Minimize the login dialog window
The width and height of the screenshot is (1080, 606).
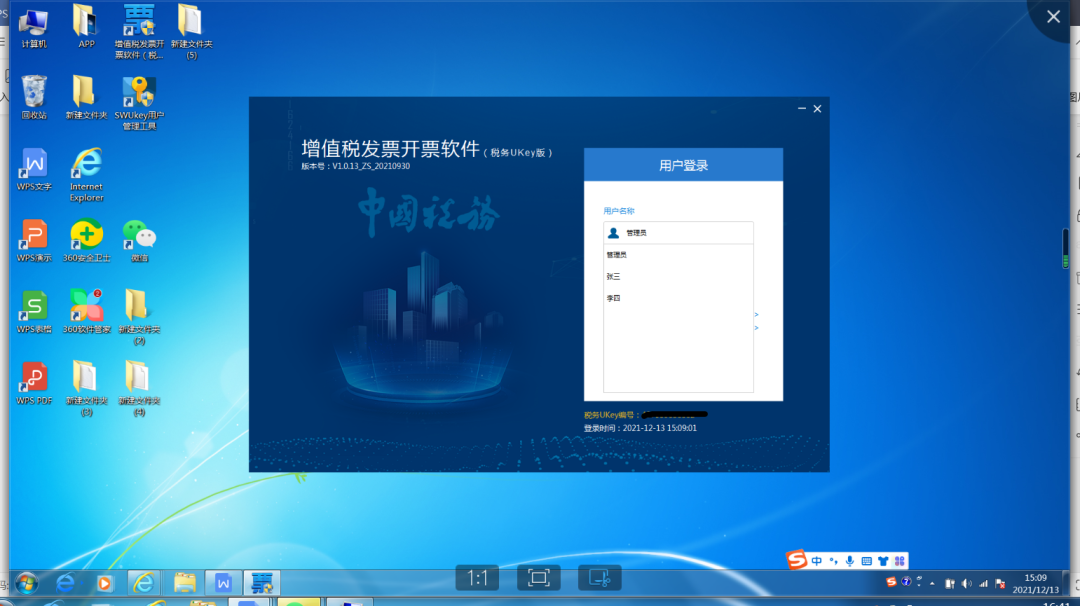(x=802, y=108)
